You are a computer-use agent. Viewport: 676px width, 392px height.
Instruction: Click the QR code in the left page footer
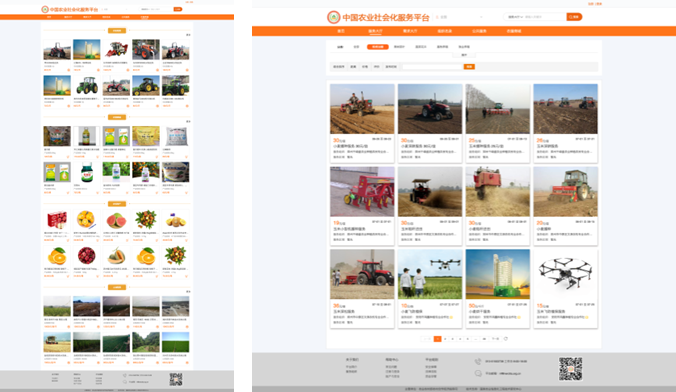coord(175,379)
